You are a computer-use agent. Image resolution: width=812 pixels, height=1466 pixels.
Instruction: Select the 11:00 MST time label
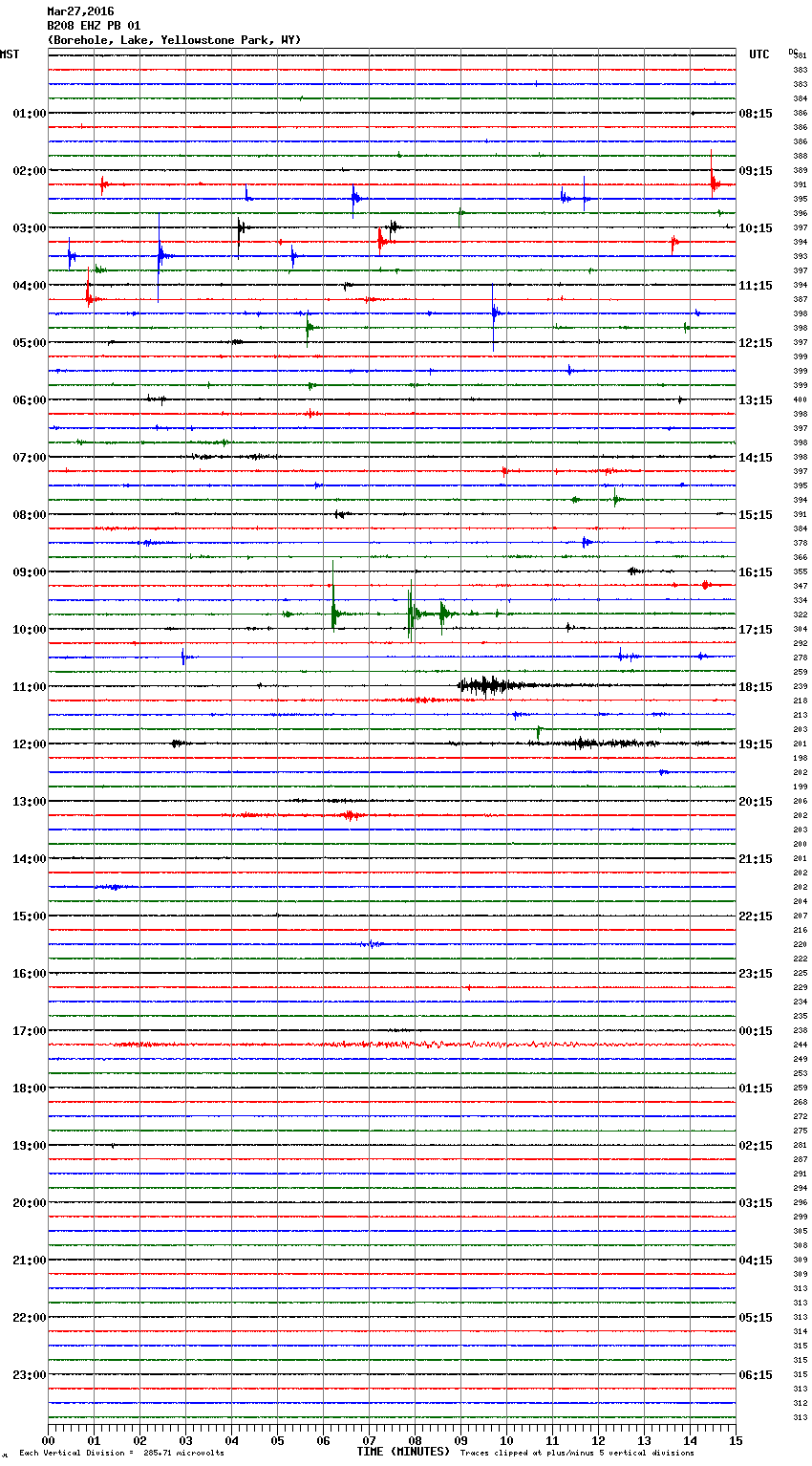(29, 687)
